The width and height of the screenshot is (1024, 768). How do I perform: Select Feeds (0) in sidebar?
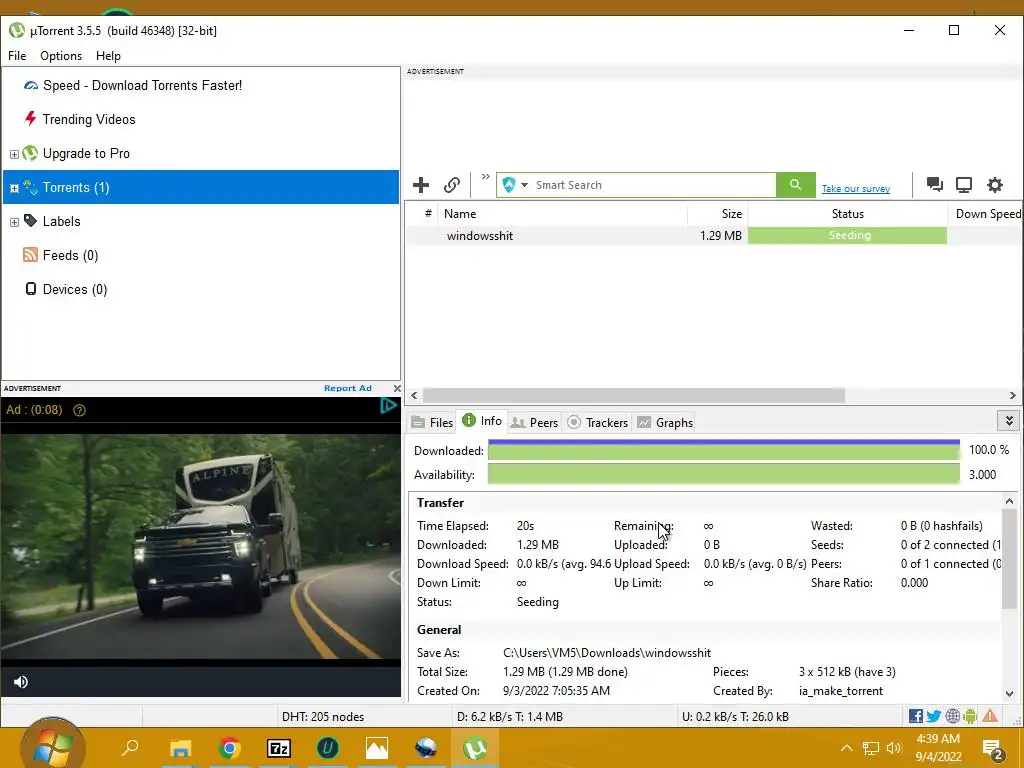(71, 255)
